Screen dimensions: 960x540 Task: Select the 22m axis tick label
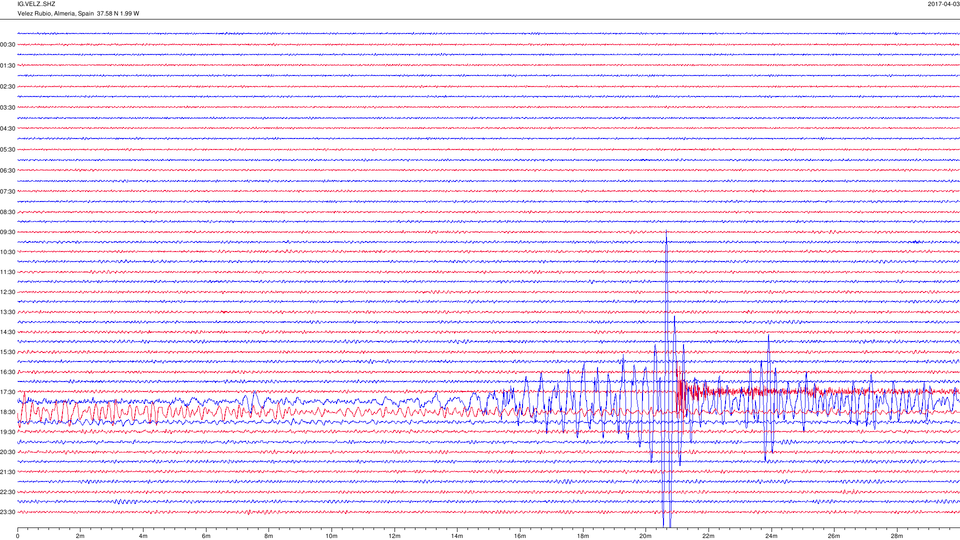tap(708, 536)
